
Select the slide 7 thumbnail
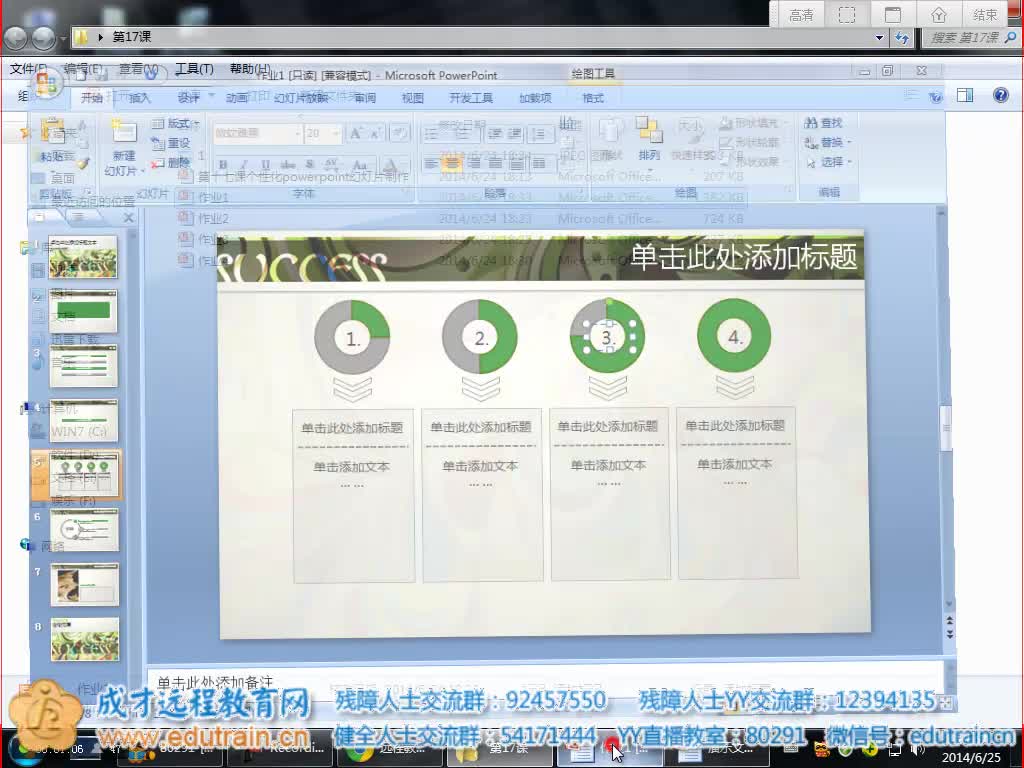84,584
